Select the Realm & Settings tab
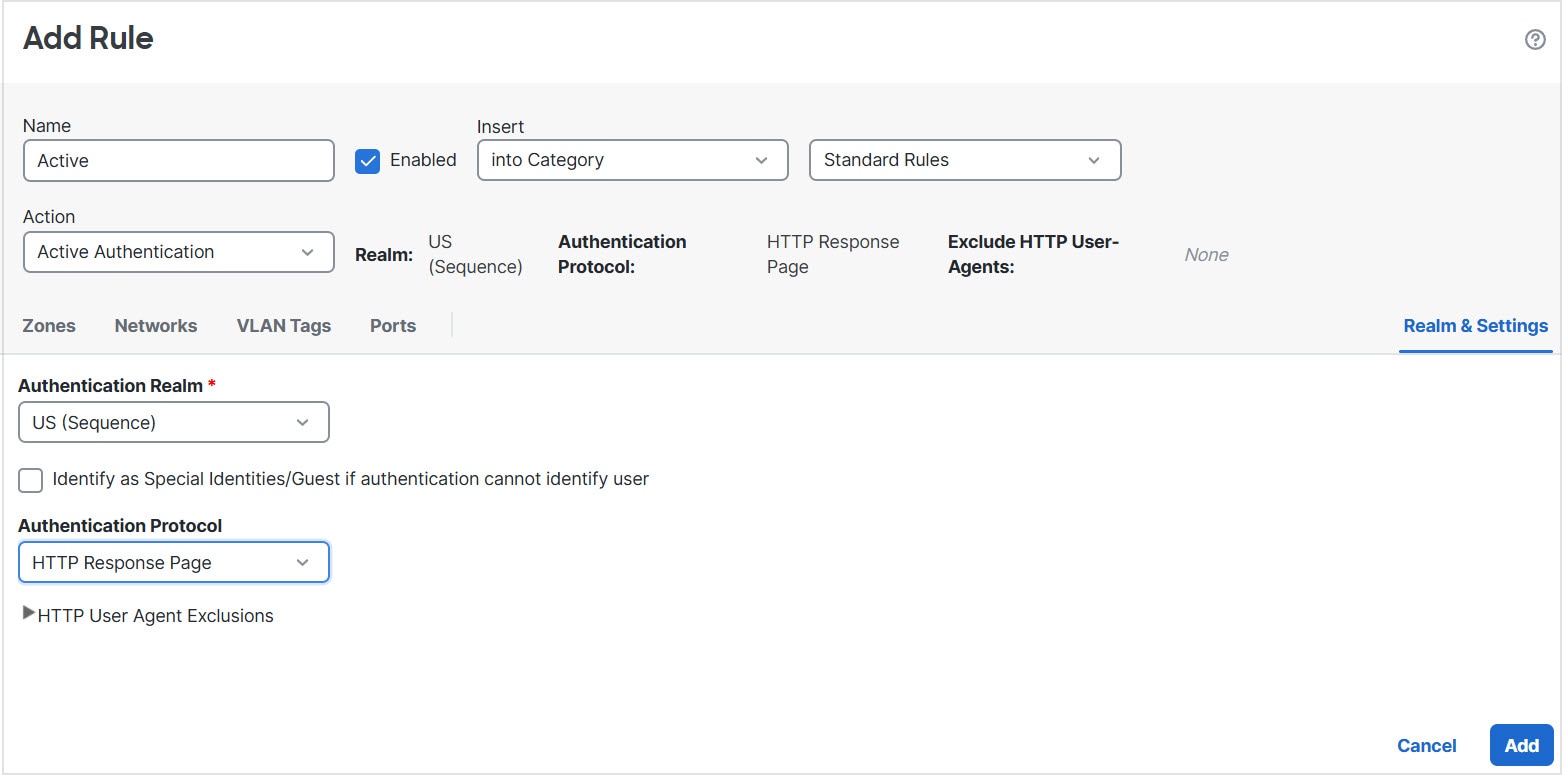Screen dimensions: 1562x775 point(1475,326)
